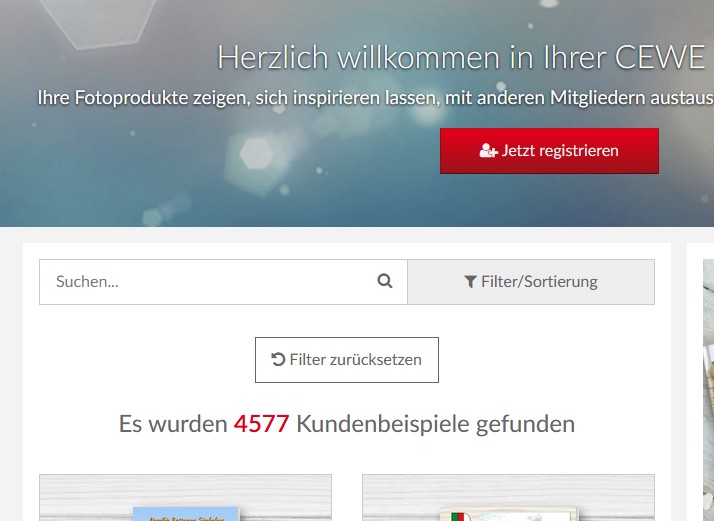Open the second customer example thumbnail with flag
Screen dimensions: 714x521
tap(508, 498)
